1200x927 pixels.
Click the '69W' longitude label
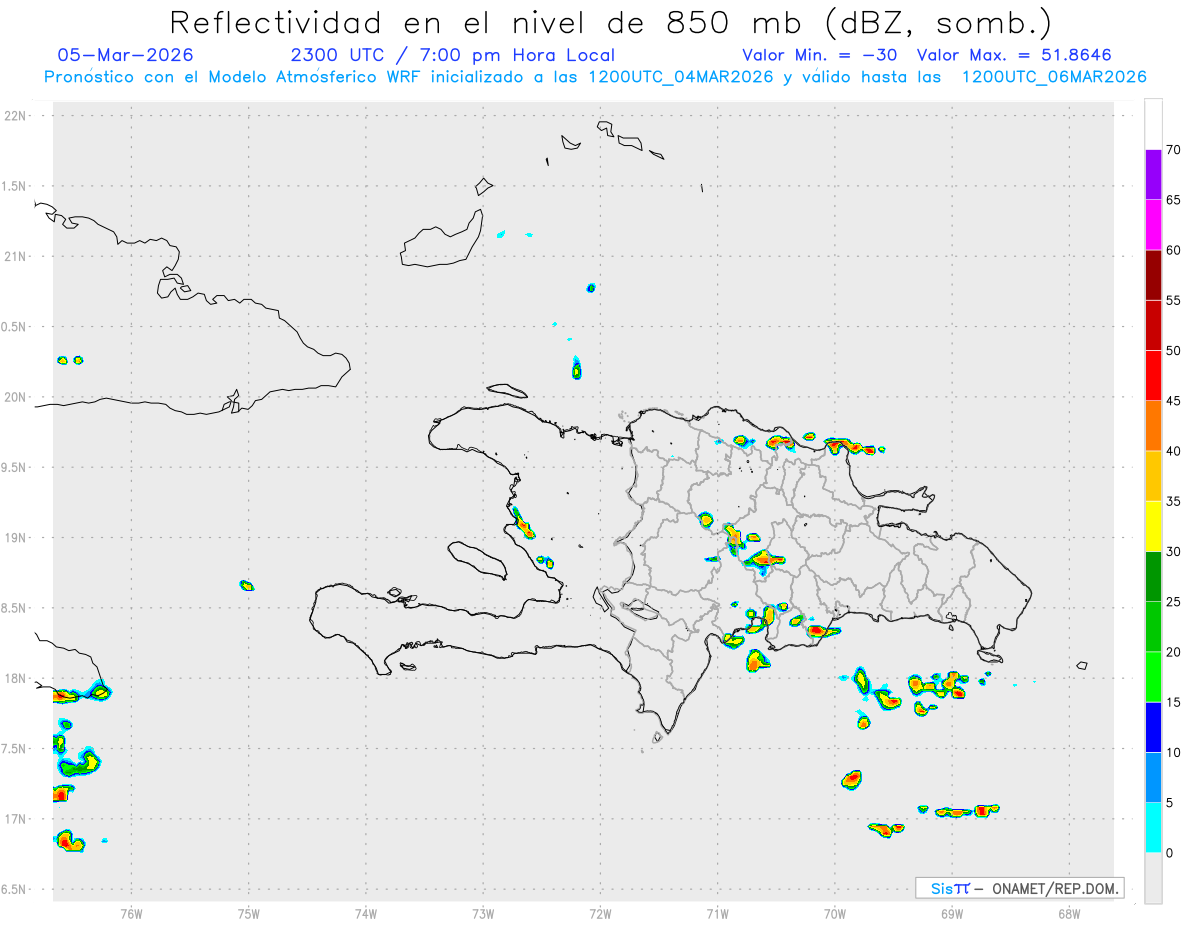coord(952,914)
